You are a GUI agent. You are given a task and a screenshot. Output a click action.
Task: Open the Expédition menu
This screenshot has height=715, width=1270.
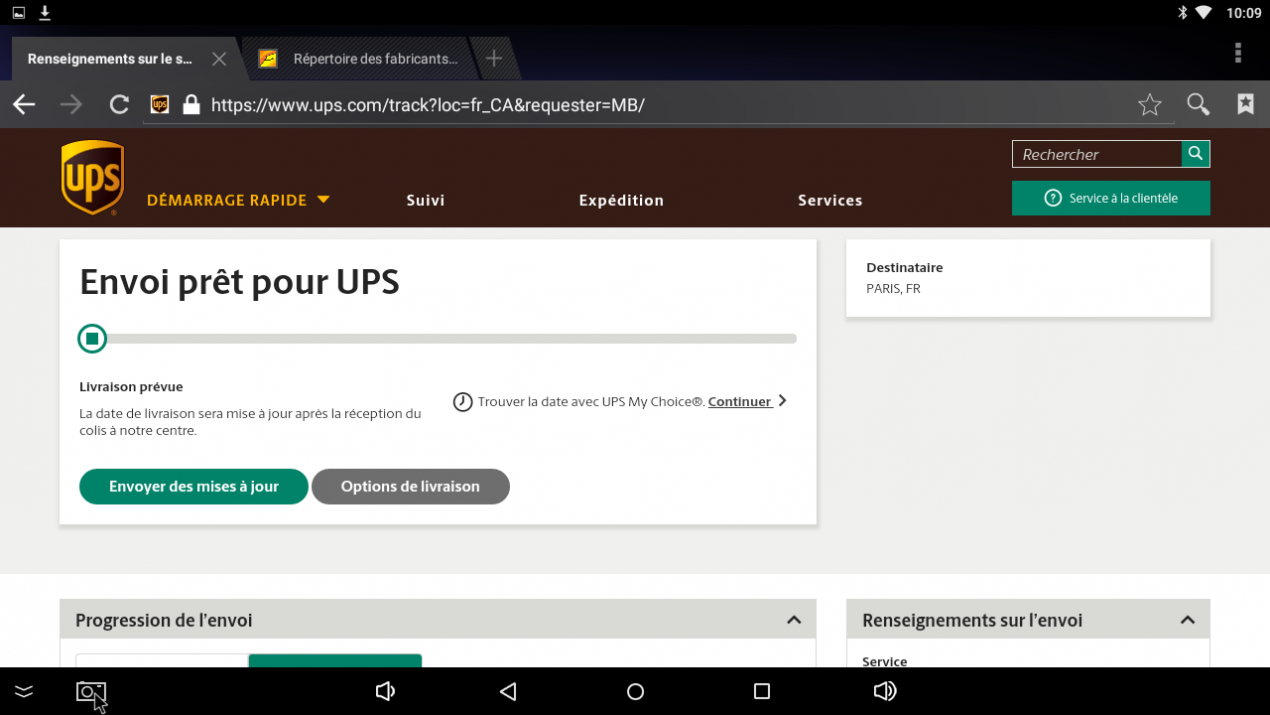click(x=621, y=200)
